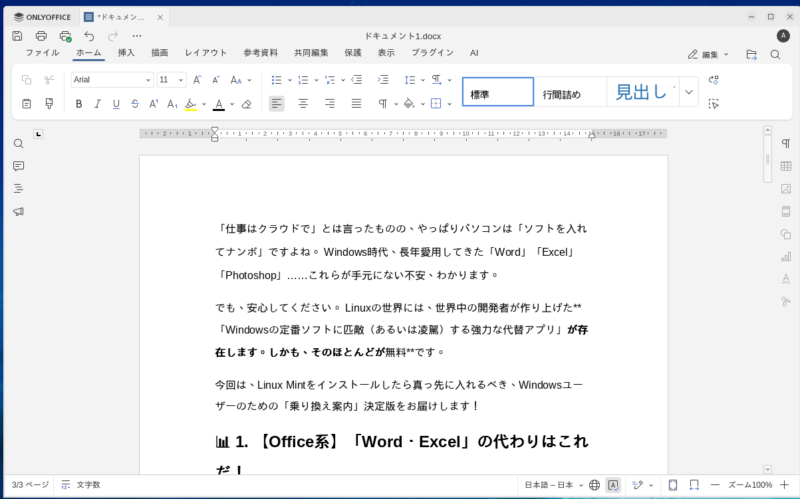The width and height of the screenshot is (800, 499).
Task: Click the yellow highlight color icon
Action: click(191, 103)
